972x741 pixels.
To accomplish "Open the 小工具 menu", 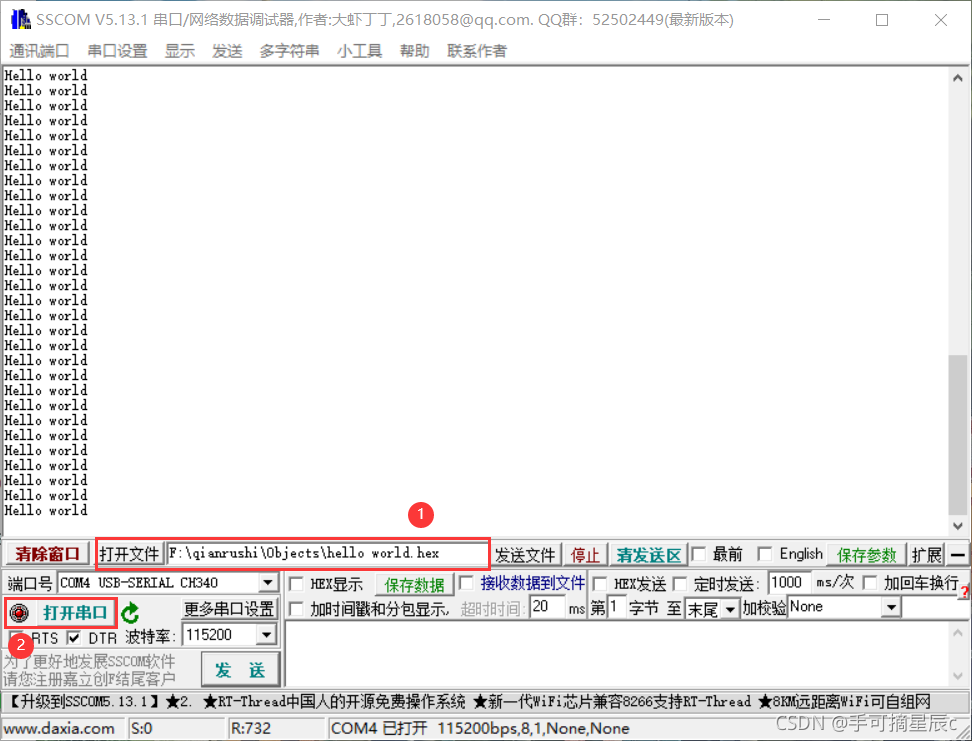I will (360, 51).
